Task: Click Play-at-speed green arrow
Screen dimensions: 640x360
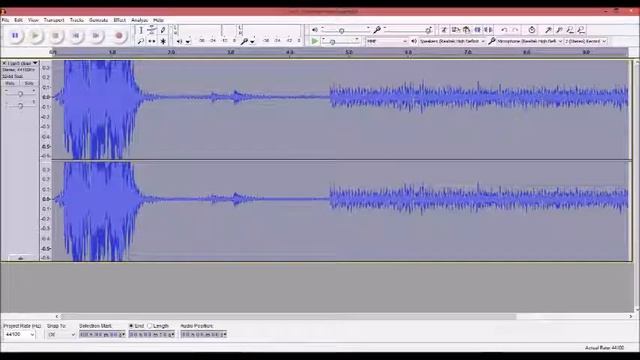Action: coord(314,41)
